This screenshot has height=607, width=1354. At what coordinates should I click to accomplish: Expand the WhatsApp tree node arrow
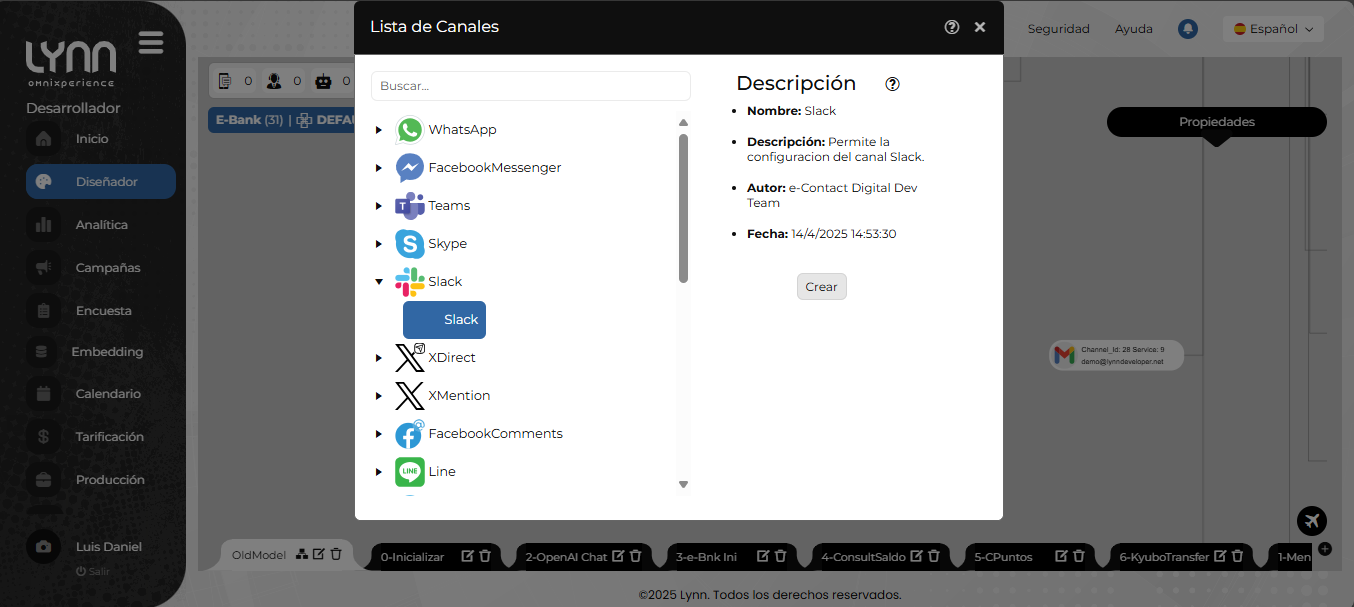tap(379, 130)
